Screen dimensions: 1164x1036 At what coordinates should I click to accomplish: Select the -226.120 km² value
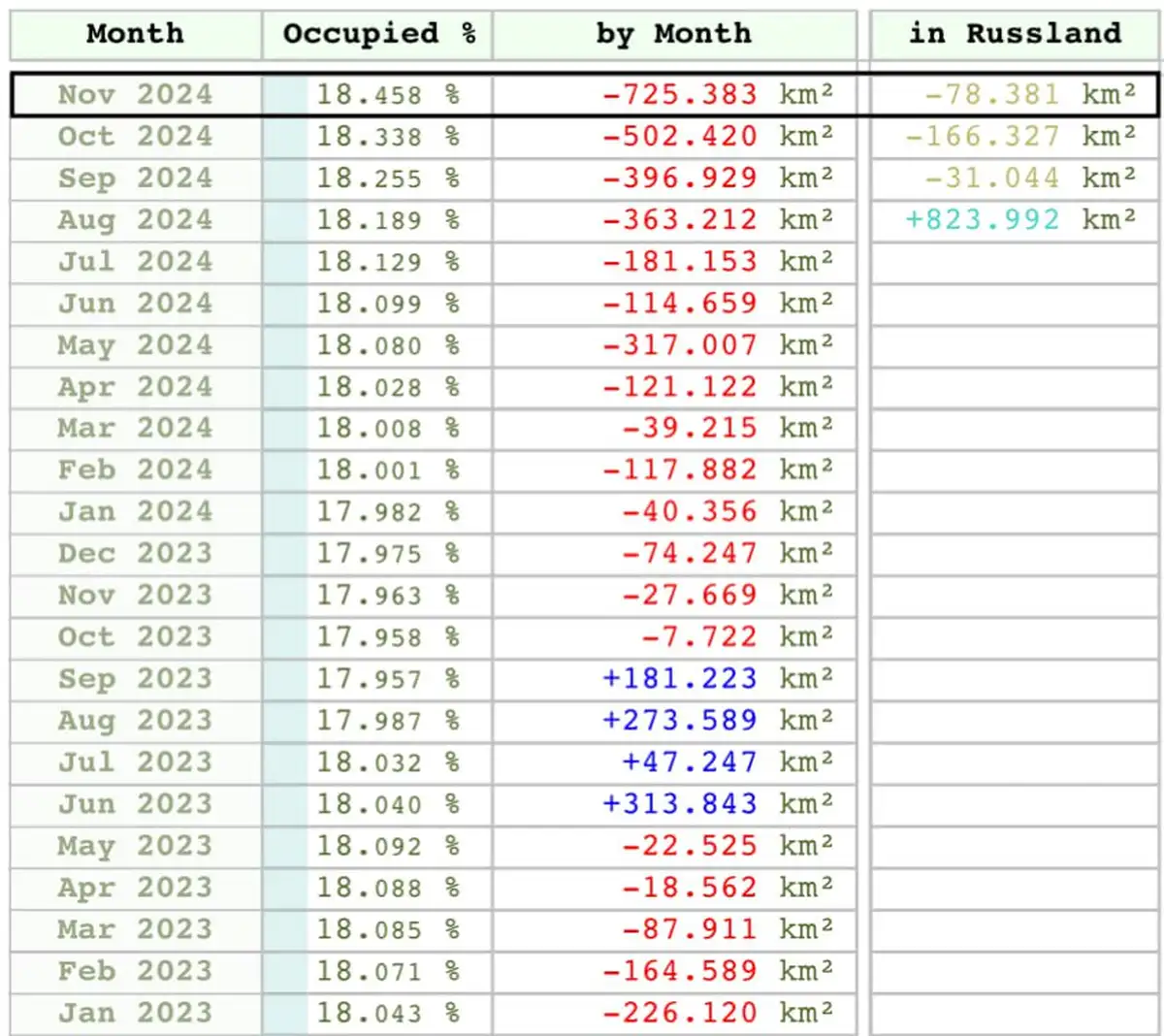click(717, 1014)
